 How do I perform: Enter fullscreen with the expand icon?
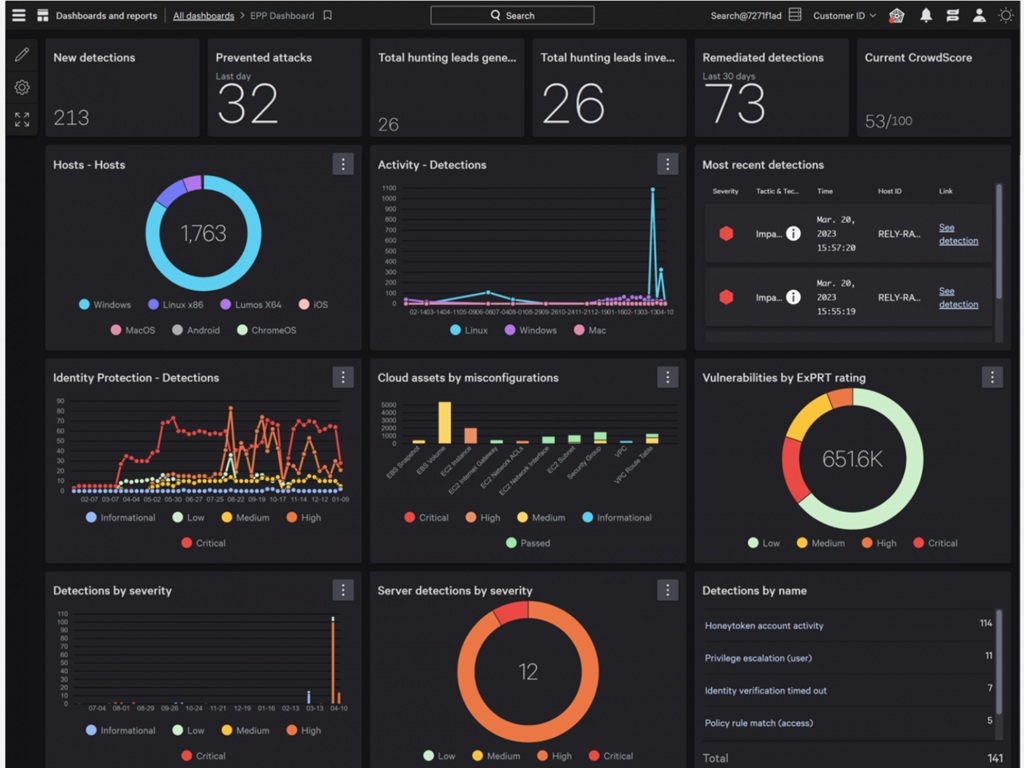pyautogui.click(x=22, y=120)
